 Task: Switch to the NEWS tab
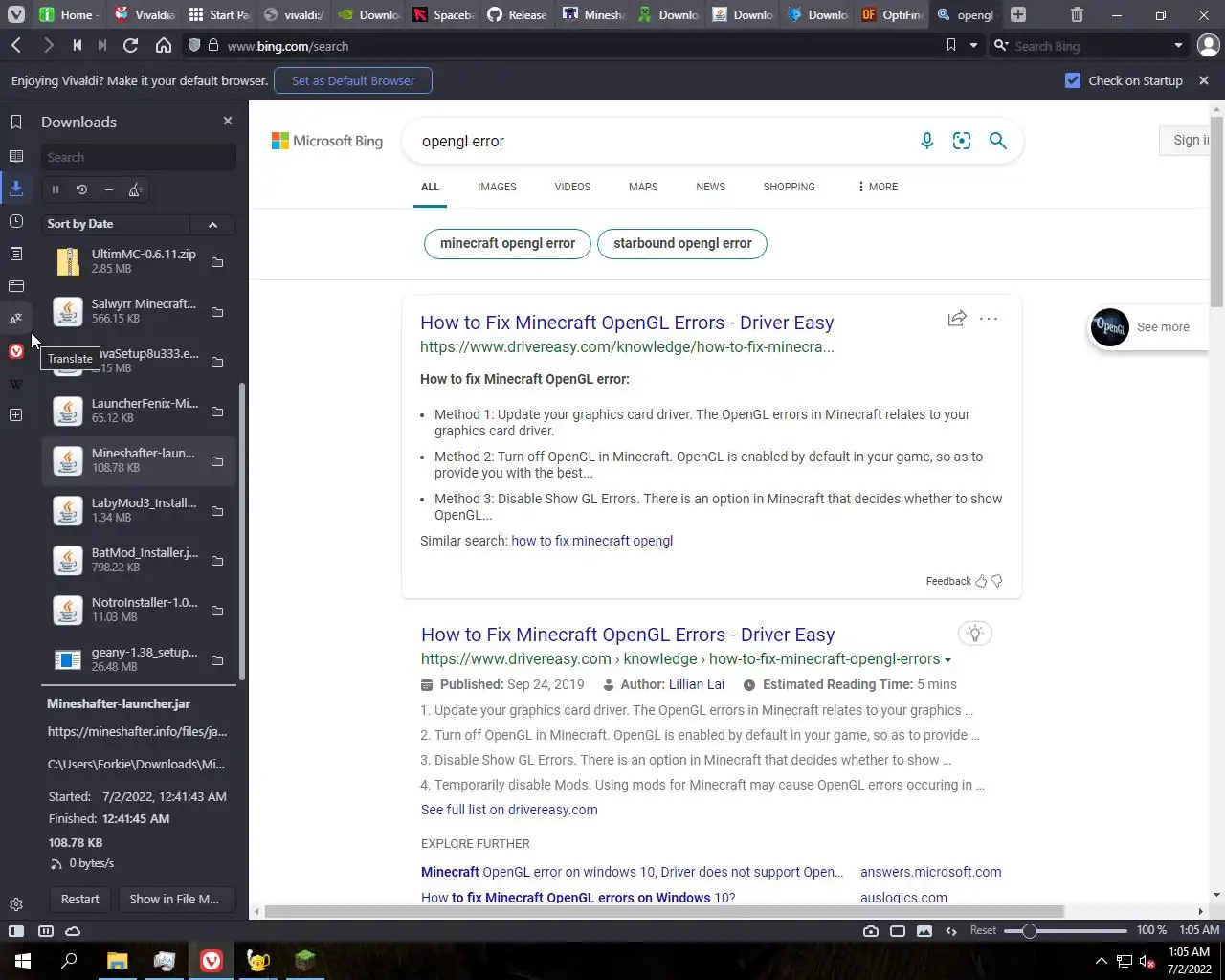point(710,187)
